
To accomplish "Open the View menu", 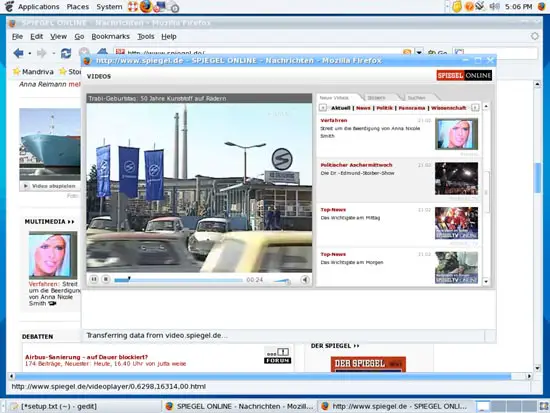I will click(58, 36).
